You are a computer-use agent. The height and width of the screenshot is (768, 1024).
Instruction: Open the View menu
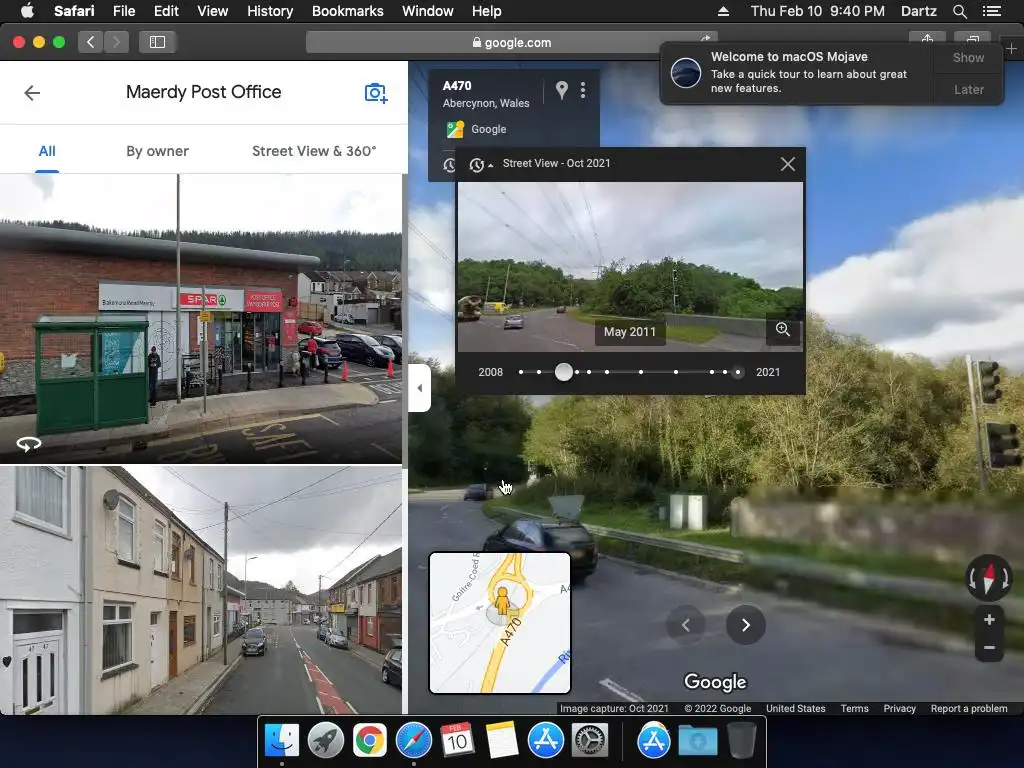[212, 11]
